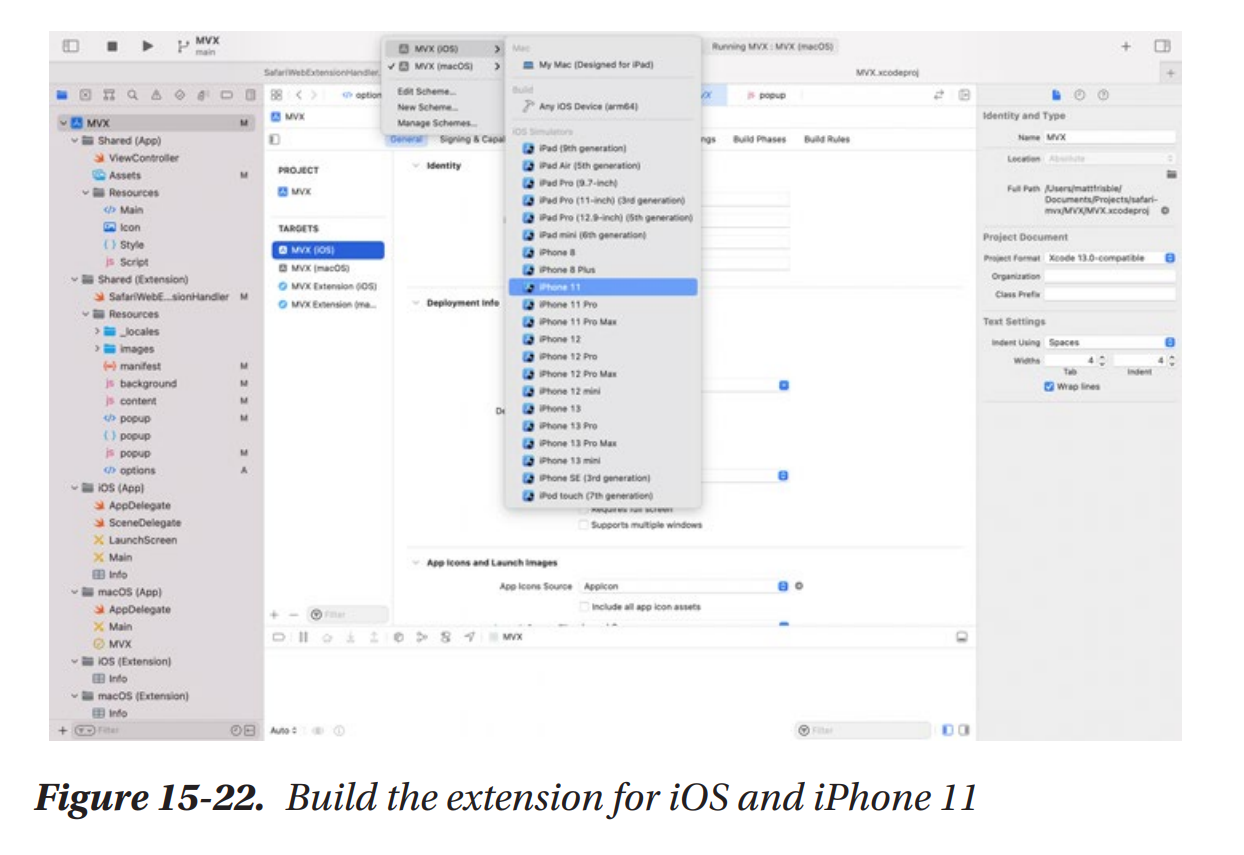Click the Run (play) button in toolbar
Image resolution: width=1244 pixels, height=855 pixels.
click(x=147, y=46)
